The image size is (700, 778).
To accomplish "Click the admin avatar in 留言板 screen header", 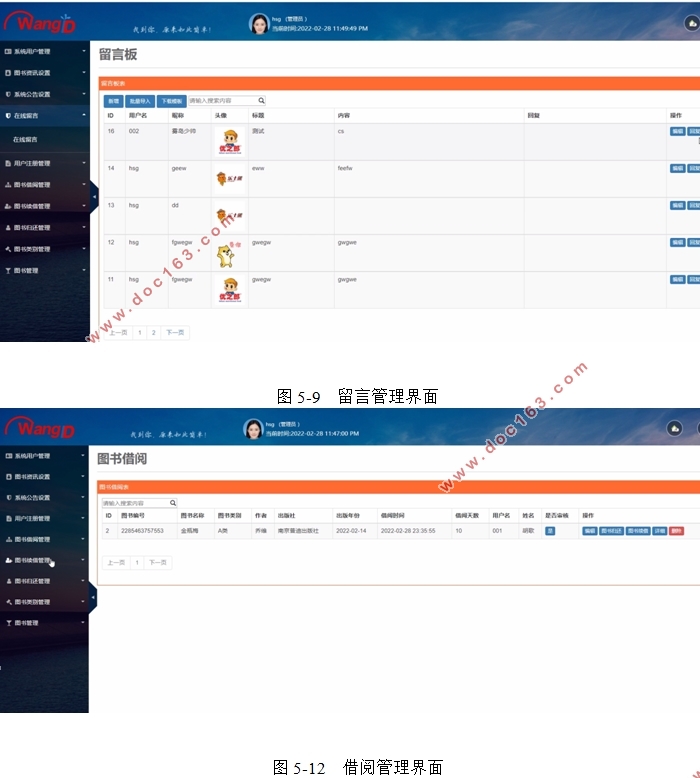I will pos(259,23).
